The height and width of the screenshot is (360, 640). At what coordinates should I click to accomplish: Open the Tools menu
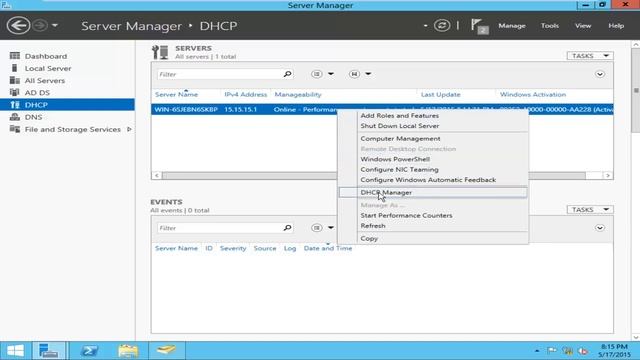tap(549, 26)
